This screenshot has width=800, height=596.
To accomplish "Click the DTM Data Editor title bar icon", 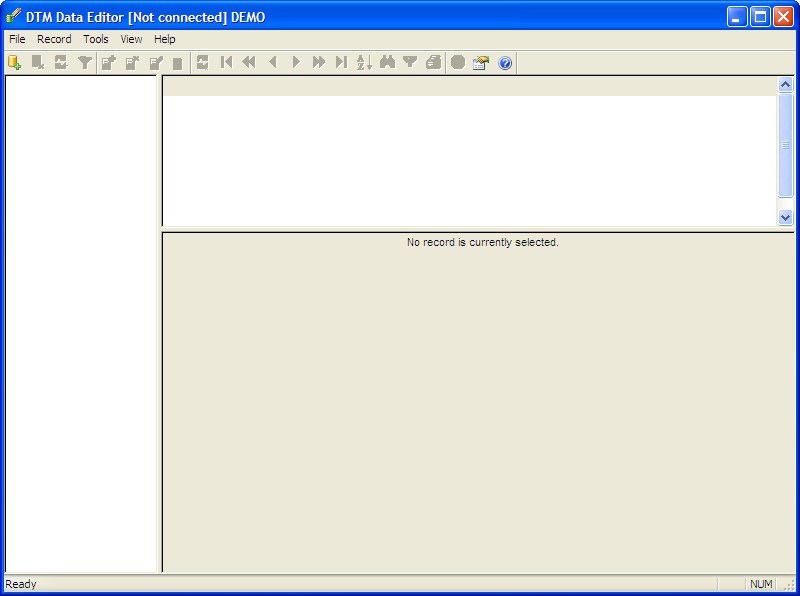I will (13, 17).
